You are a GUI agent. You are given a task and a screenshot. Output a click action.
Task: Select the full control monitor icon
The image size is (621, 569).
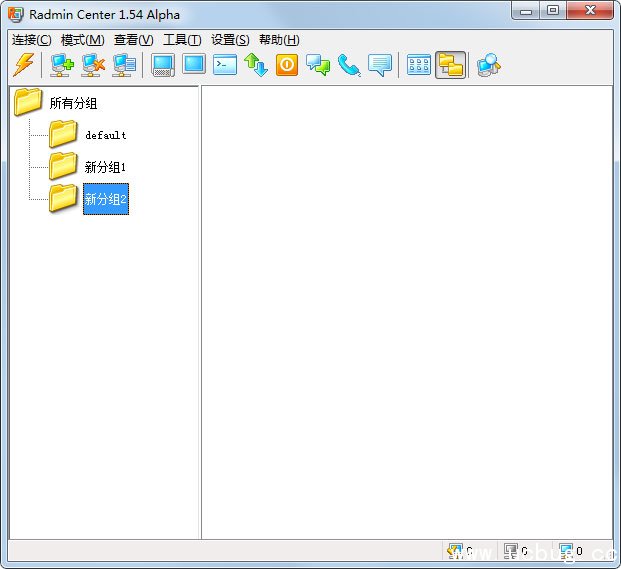pos(163,65)
